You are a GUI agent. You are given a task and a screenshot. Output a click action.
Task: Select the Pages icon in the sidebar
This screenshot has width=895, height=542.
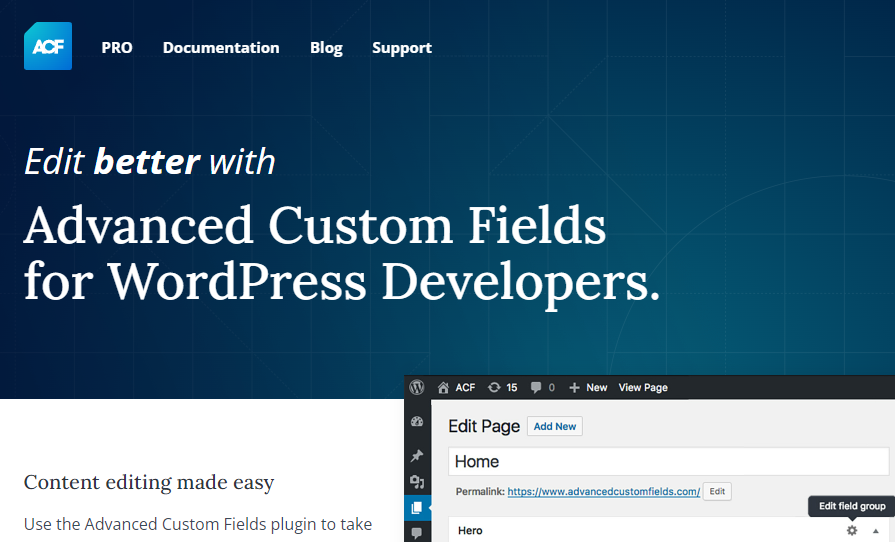coord(417,508)
